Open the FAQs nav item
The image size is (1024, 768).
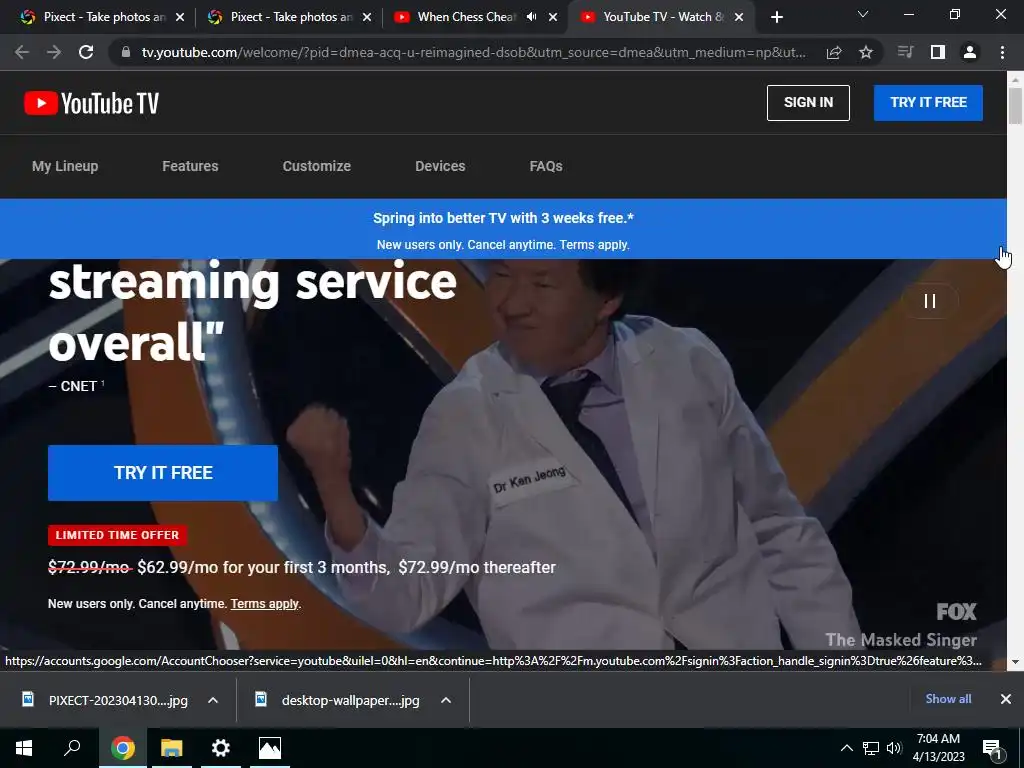pos(546,166)
